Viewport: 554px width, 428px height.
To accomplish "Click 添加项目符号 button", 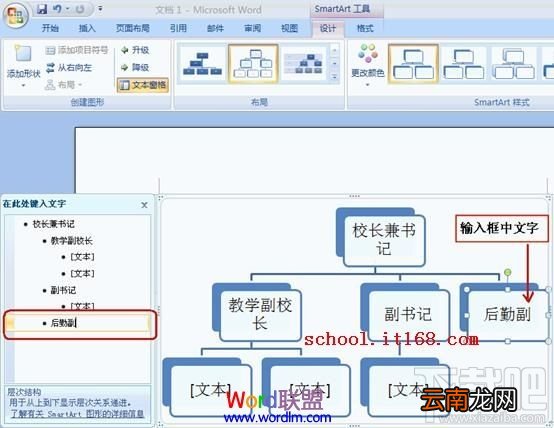I will (77, 50).
